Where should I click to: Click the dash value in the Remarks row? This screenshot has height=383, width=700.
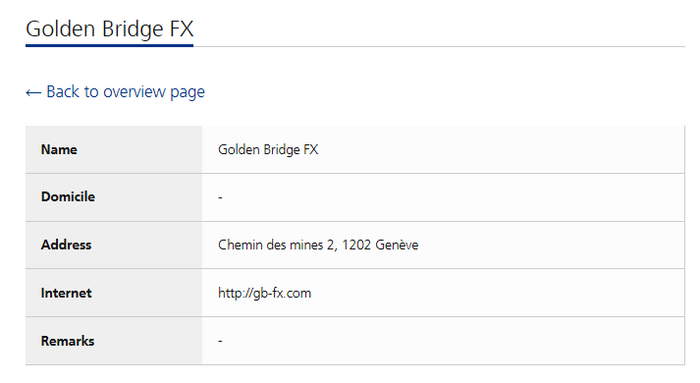[220, 341]
